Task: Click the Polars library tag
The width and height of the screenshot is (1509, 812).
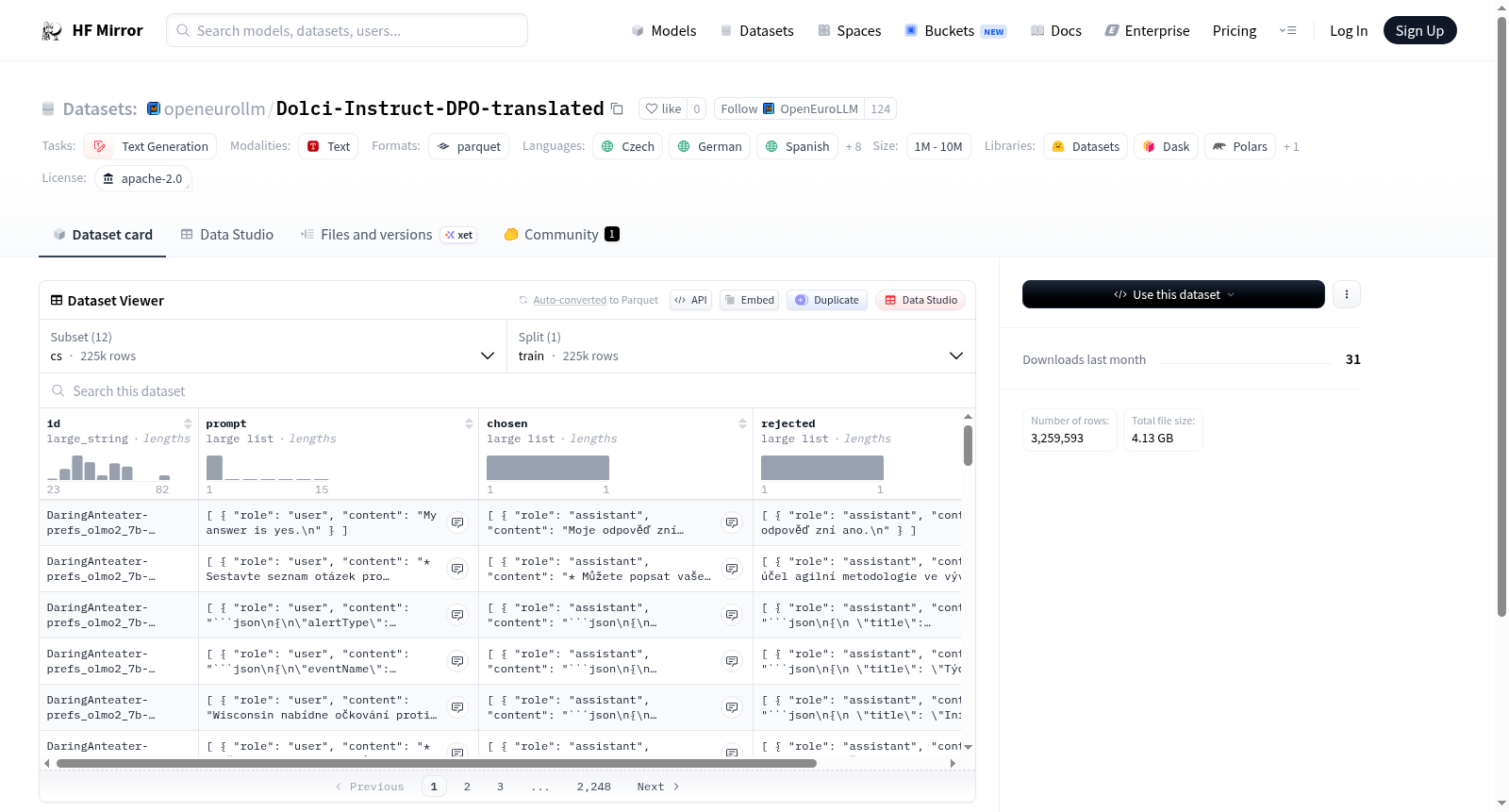Action: click(x=1239, y=146)
